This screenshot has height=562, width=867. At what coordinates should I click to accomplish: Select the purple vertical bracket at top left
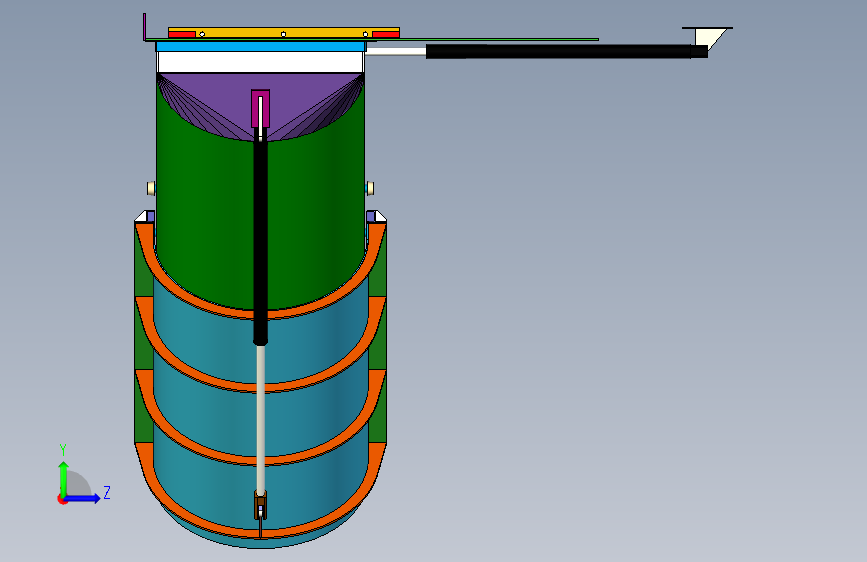click(x=144, y=27)
